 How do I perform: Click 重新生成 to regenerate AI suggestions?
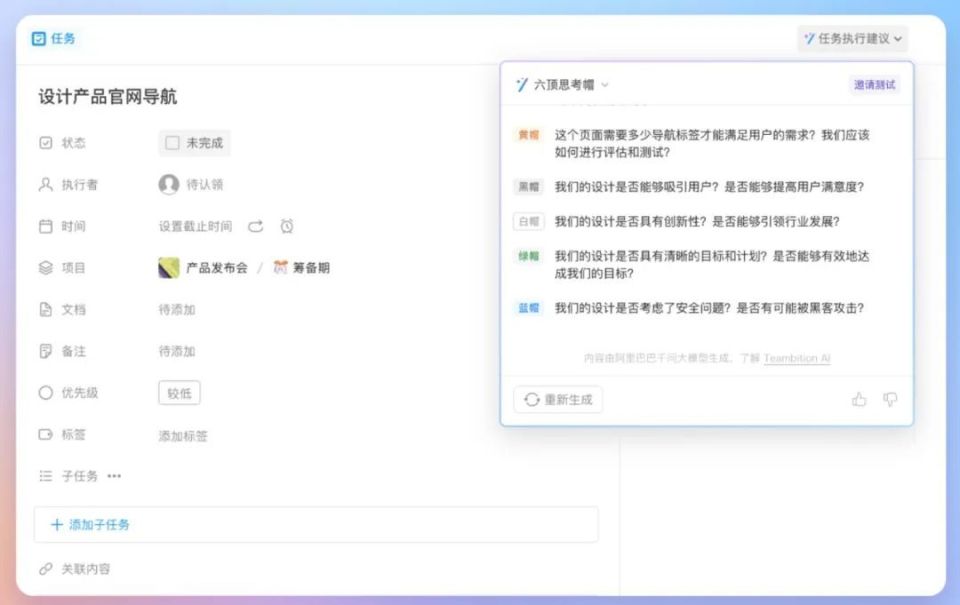[557, 399]
